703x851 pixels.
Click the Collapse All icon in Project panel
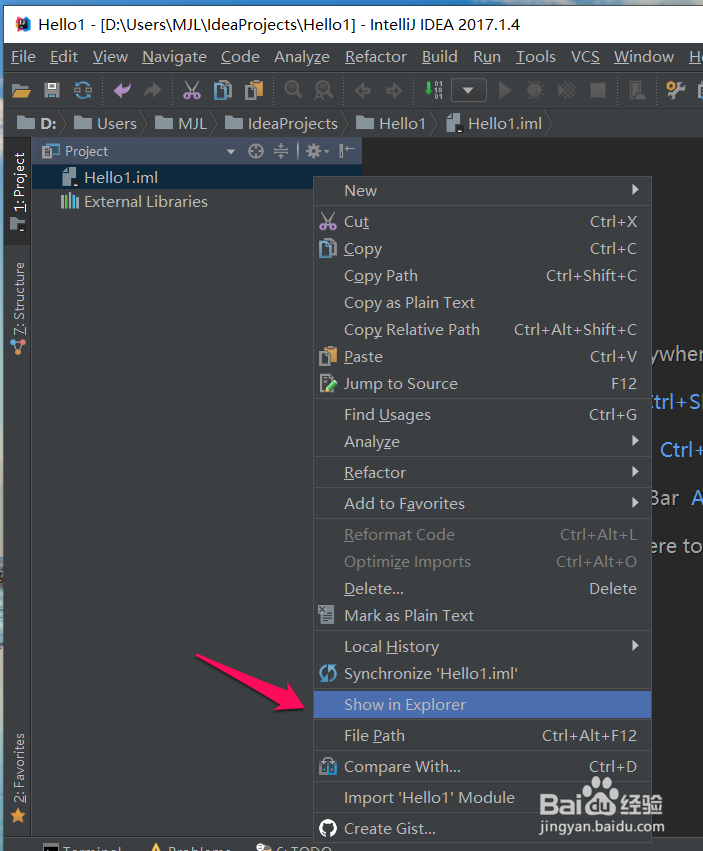[281, 151]
